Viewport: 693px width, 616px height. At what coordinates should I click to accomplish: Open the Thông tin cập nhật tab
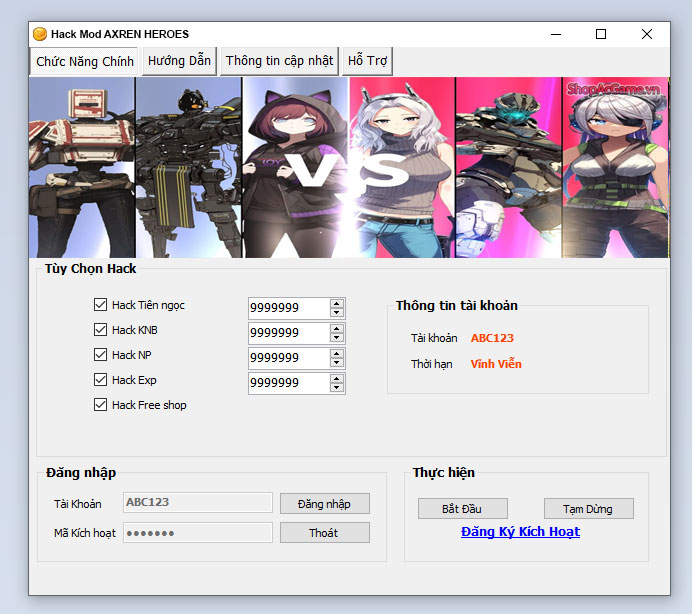279,61
